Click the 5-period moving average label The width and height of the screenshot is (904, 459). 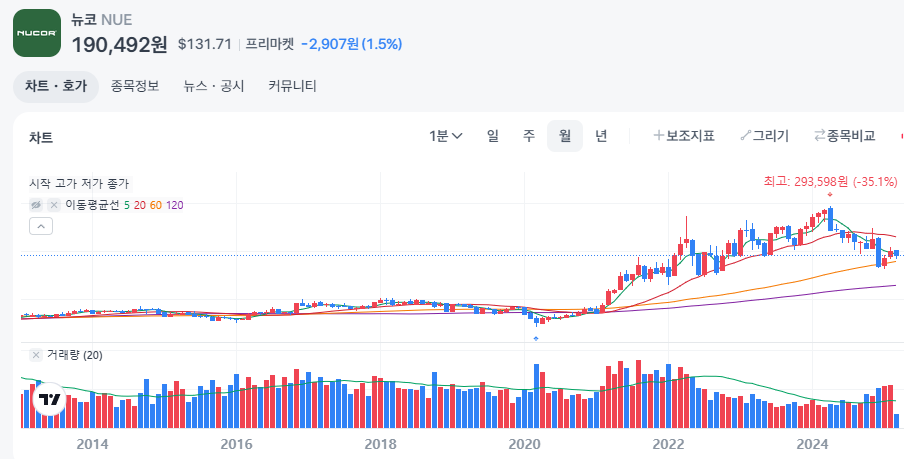tap(127, 205)
